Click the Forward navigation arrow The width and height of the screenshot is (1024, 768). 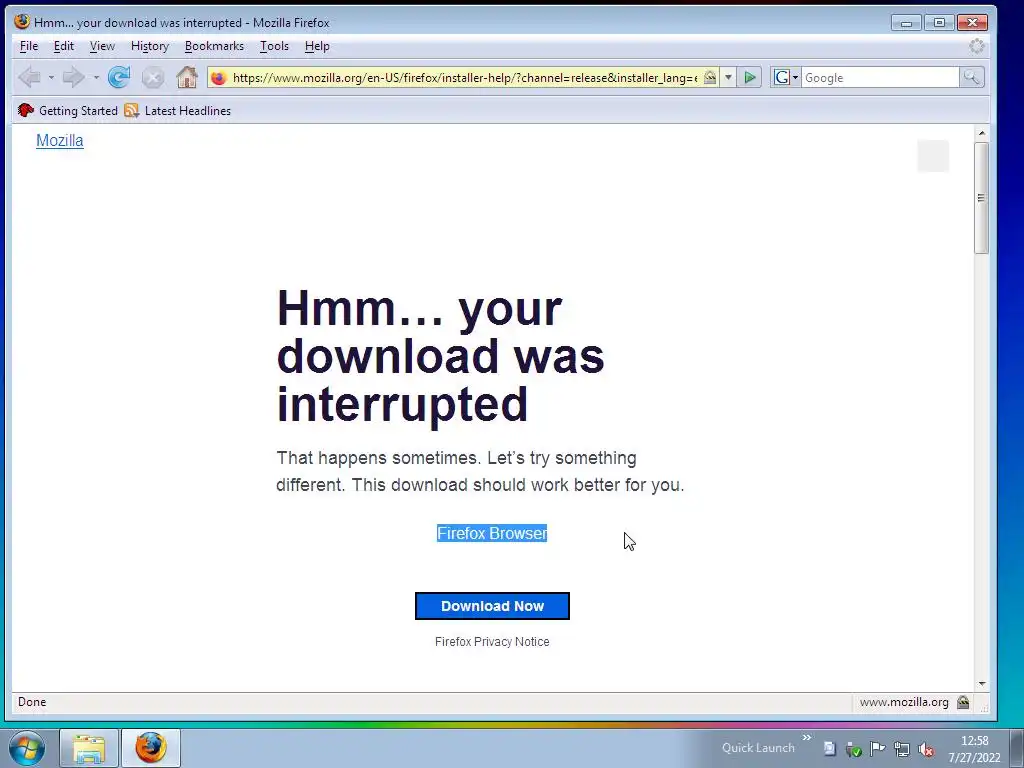73,77
